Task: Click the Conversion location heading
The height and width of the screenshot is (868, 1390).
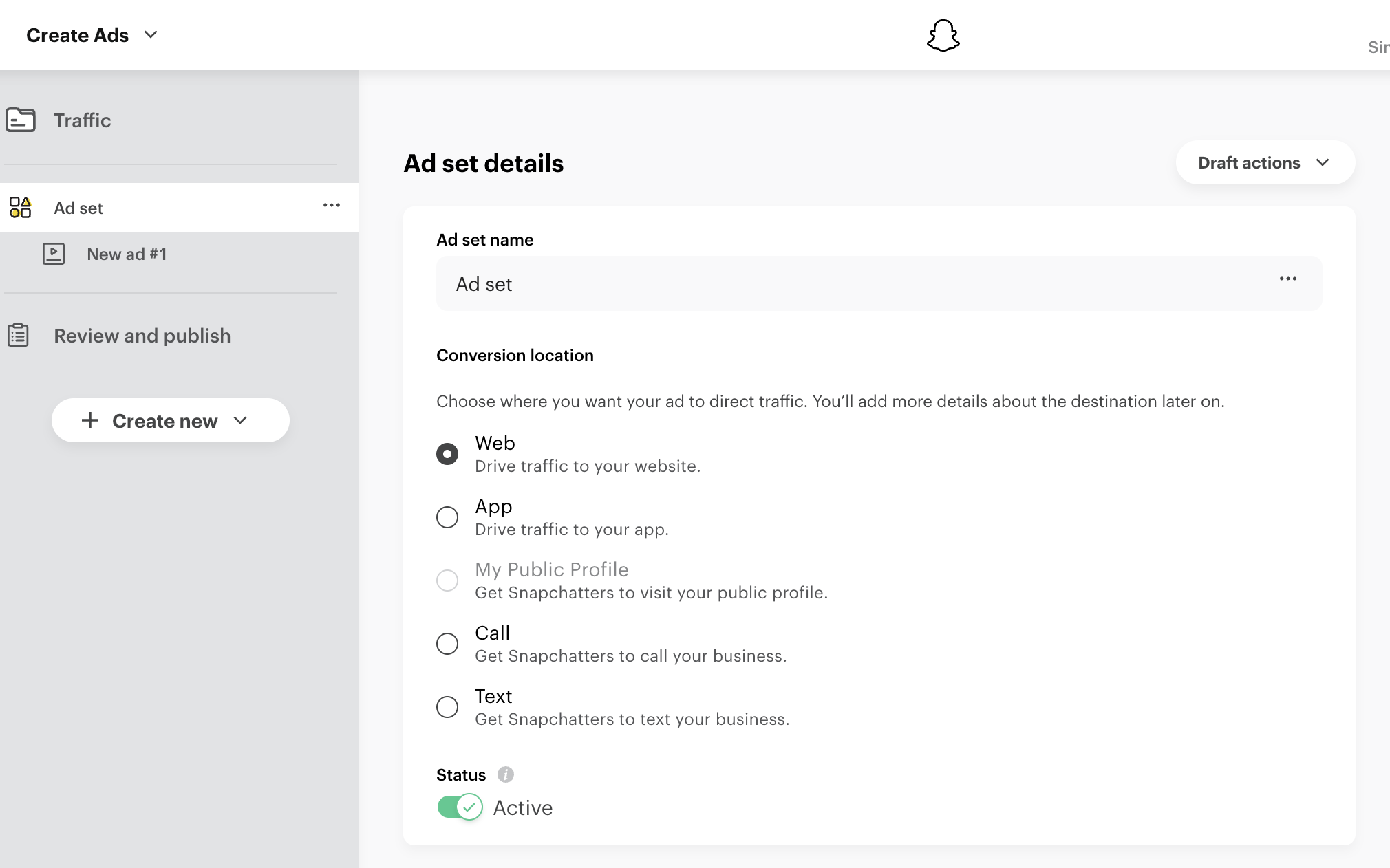Action: pyautogui.click(x=515, y=356)
